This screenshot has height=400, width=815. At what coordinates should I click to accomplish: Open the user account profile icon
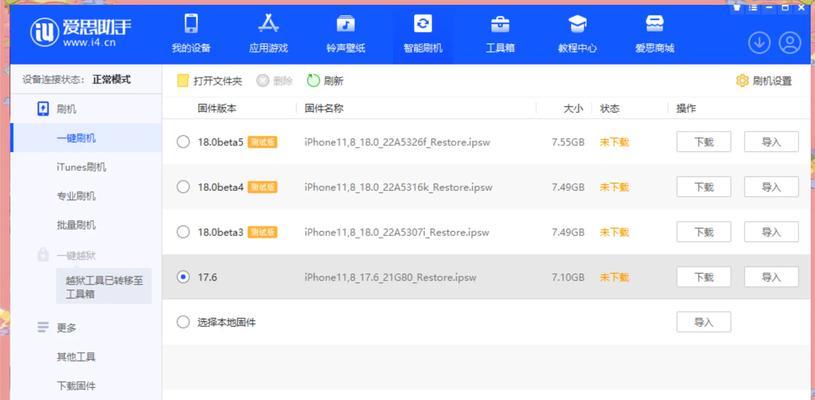point(790,43)
